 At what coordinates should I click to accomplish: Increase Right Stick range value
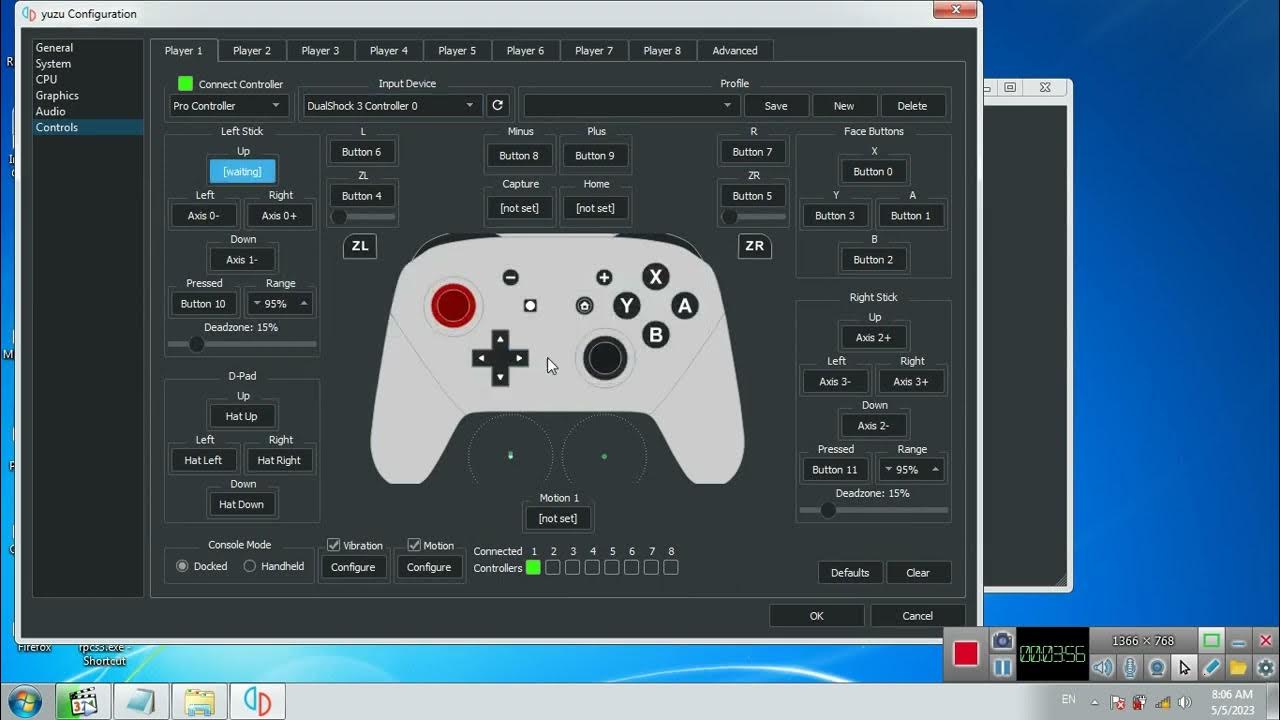[x=936, y=469]
